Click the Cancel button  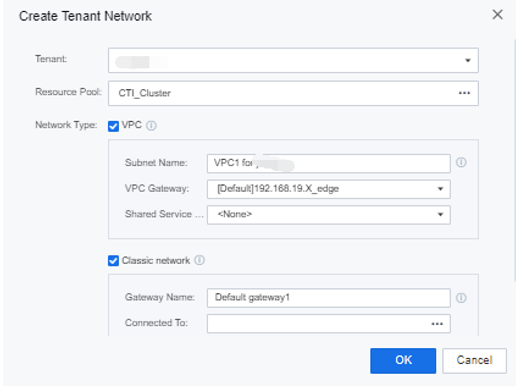click(x=474, y=361)
